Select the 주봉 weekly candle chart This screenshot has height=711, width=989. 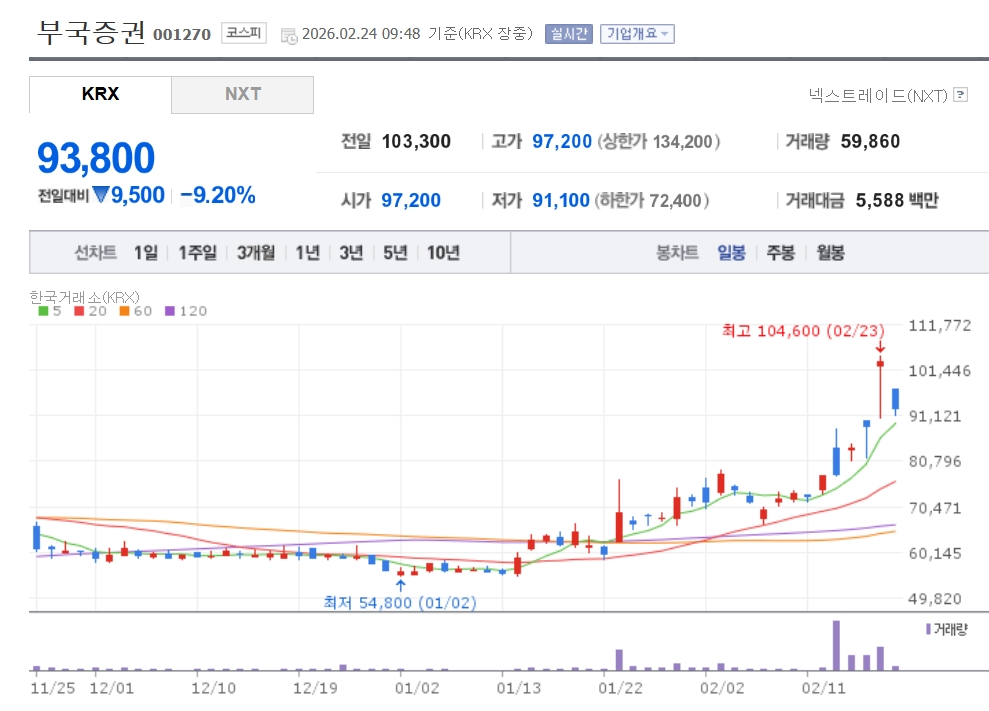780,253
